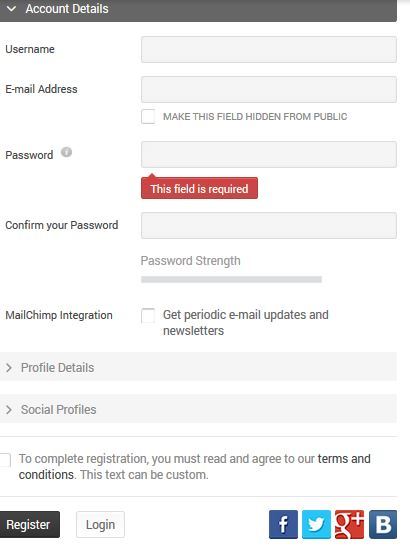Click the Confirm your Password field
The image size is (410, 549).
pyautogui.click(x=269, y=225)
